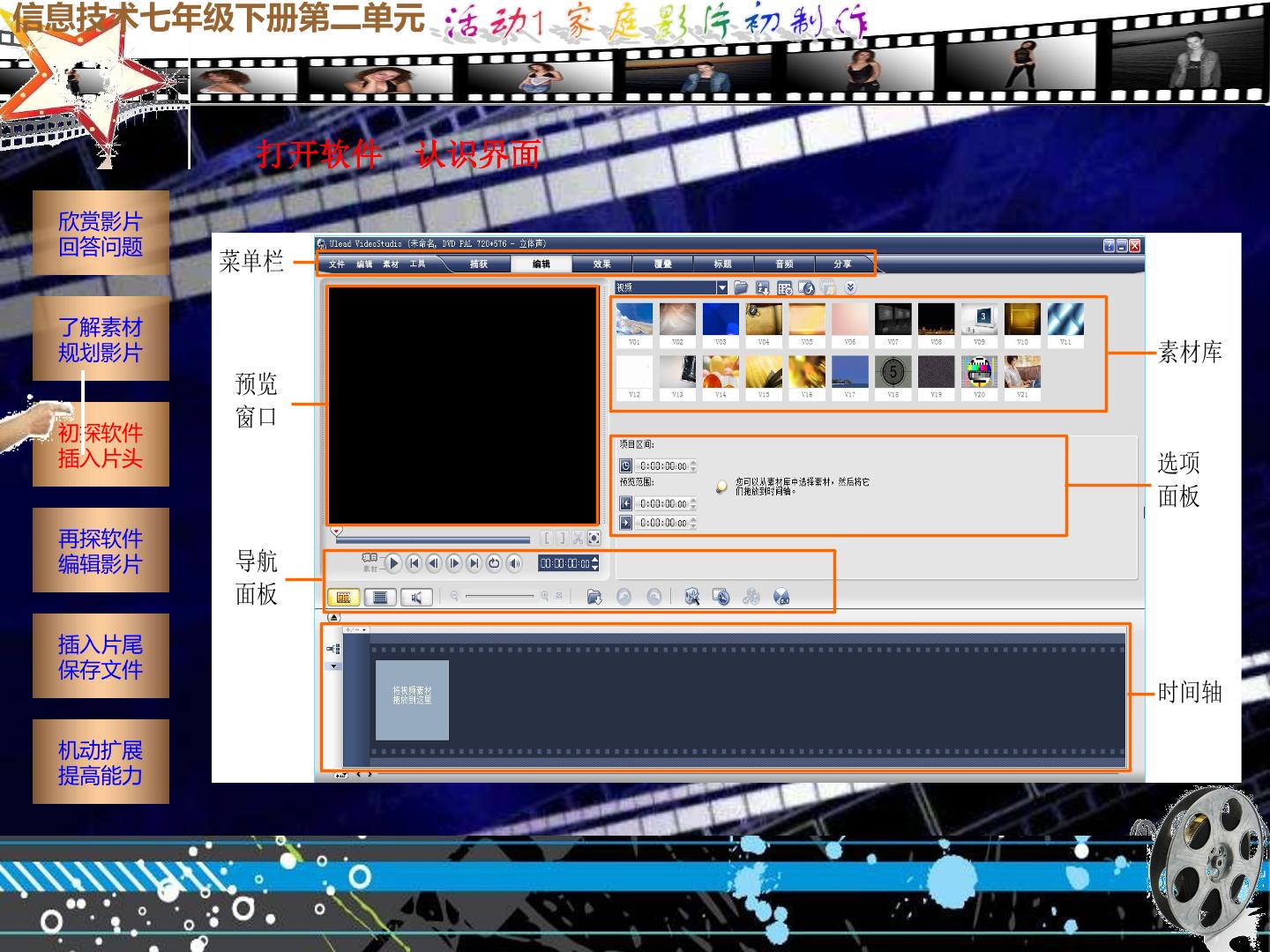
Task: Expand the library double-chevron button
Action: tap(850, 287)
